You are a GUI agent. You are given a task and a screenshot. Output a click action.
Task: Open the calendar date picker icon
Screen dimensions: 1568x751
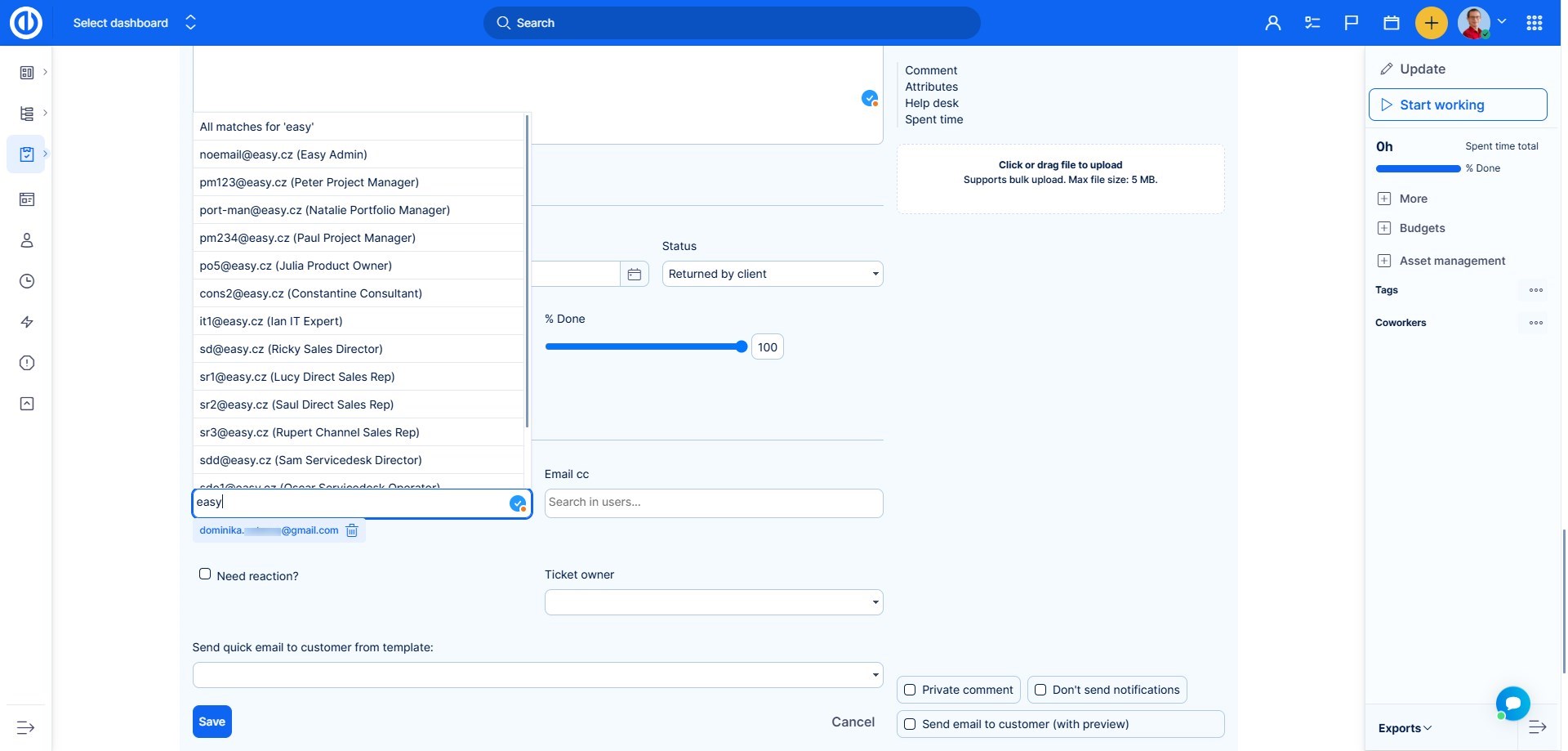[x=634, y=275]
